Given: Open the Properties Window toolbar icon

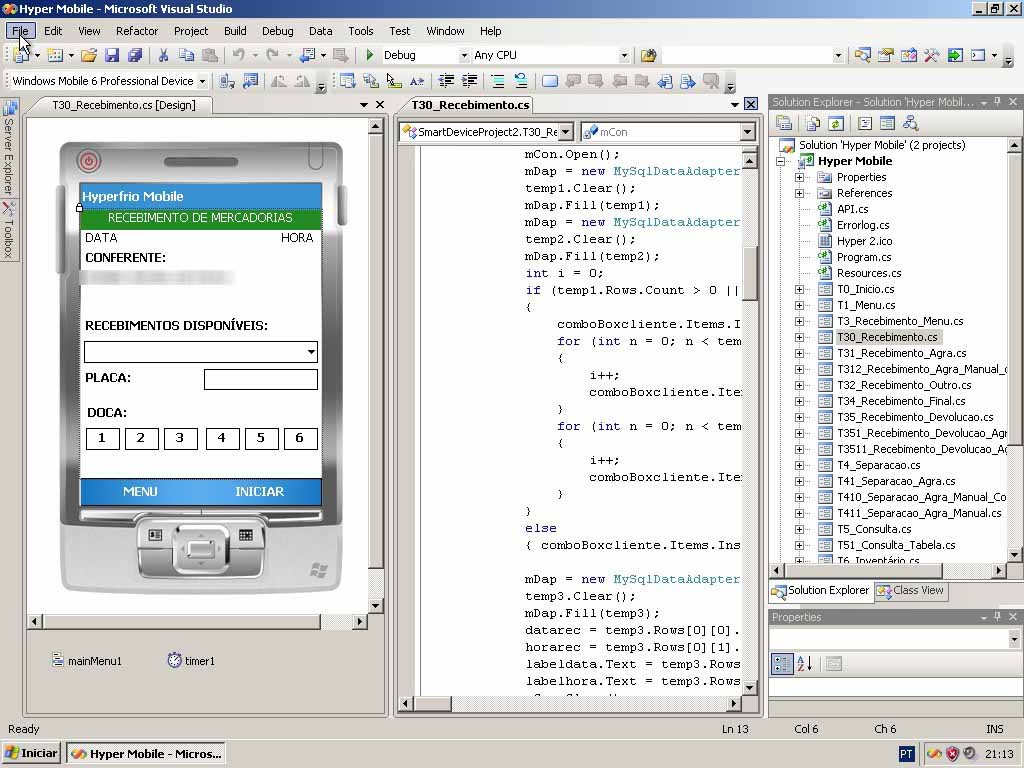Looking at the screenshot, I should point(886,56).
